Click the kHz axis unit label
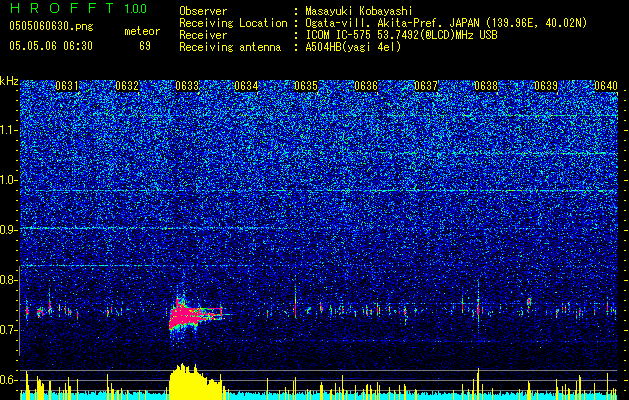This screenshot has width=629, height=400. 9,81
